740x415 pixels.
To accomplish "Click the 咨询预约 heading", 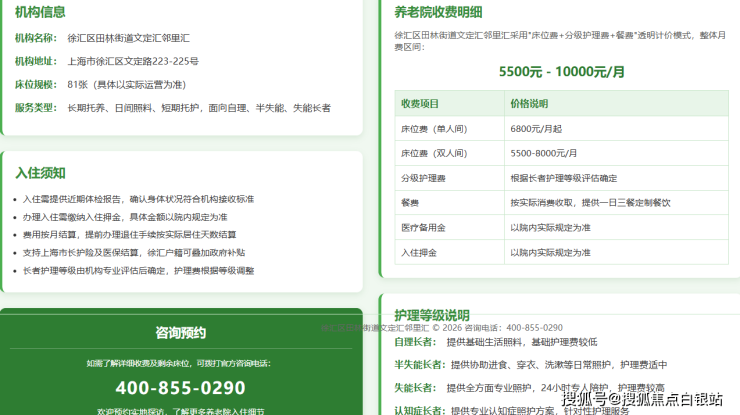I will 181,333.
